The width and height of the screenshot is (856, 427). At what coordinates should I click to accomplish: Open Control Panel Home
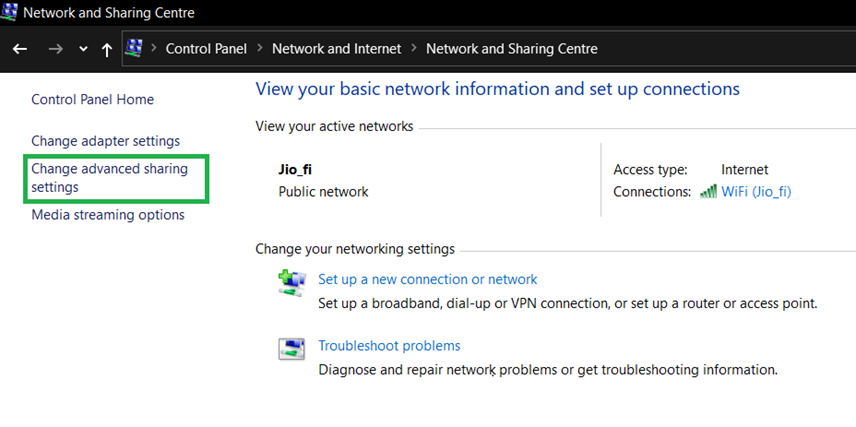[92, 99]
